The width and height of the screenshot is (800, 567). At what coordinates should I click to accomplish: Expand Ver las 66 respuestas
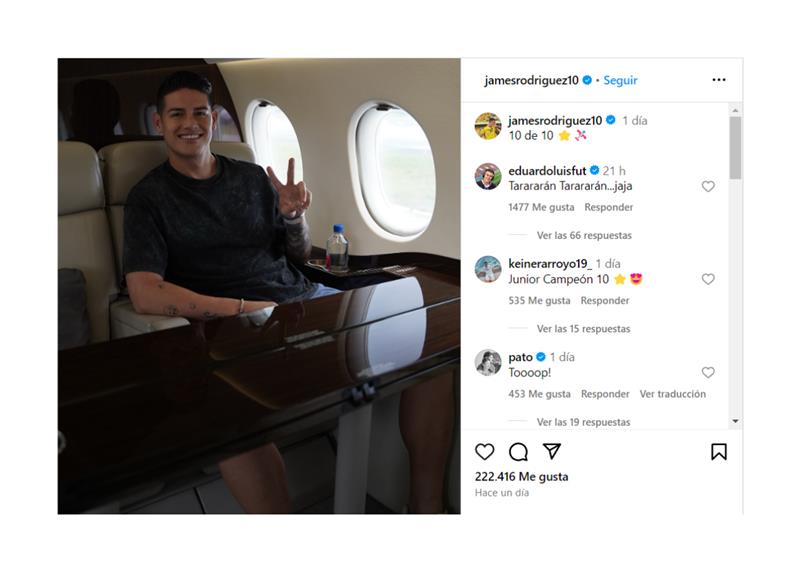tap(584, 235)
